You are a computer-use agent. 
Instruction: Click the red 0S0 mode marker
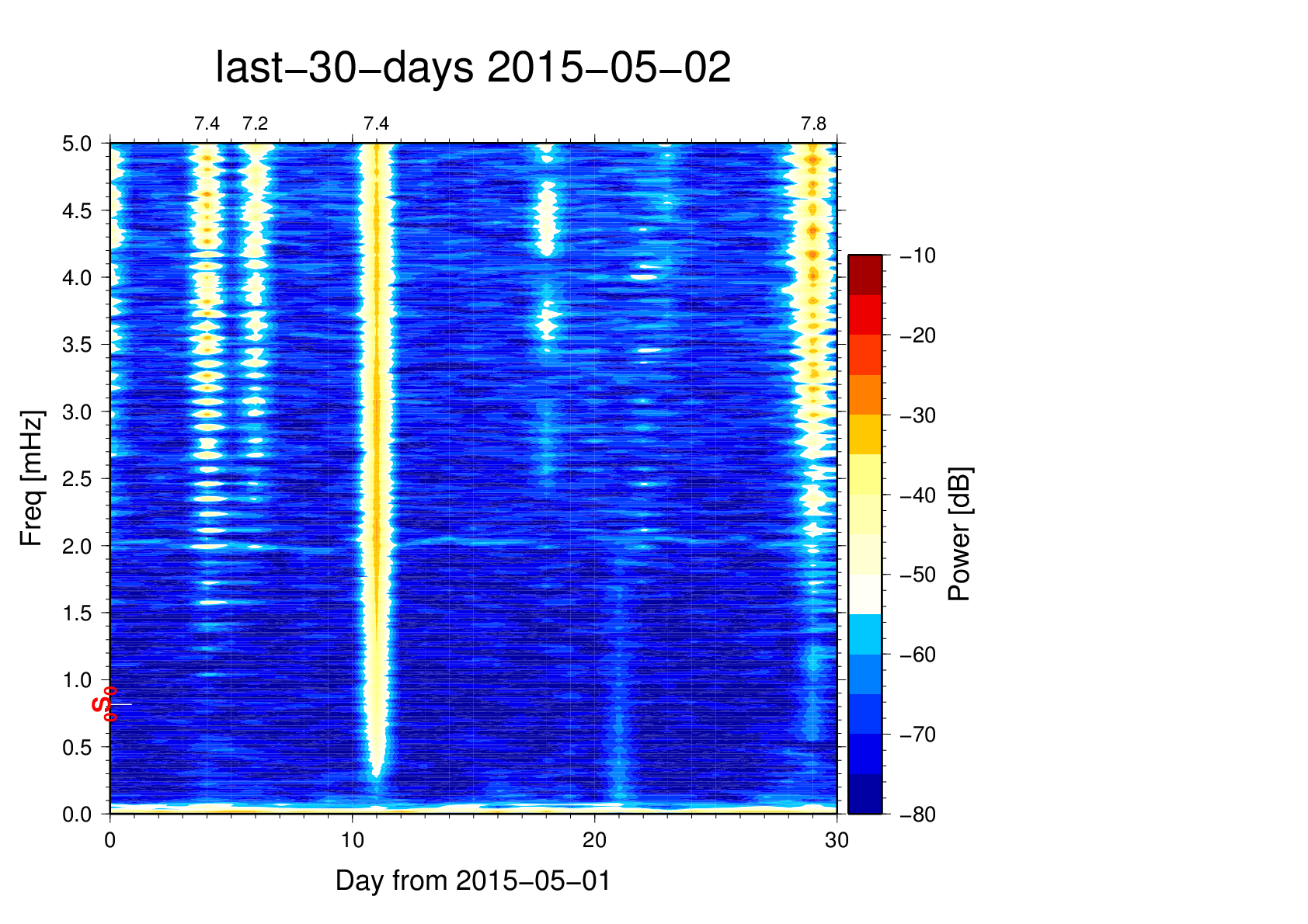coord(105,704)
